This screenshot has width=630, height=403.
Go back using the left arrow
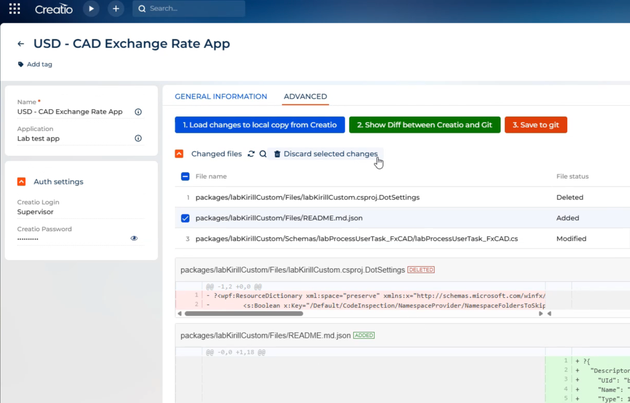coord(21,44)
